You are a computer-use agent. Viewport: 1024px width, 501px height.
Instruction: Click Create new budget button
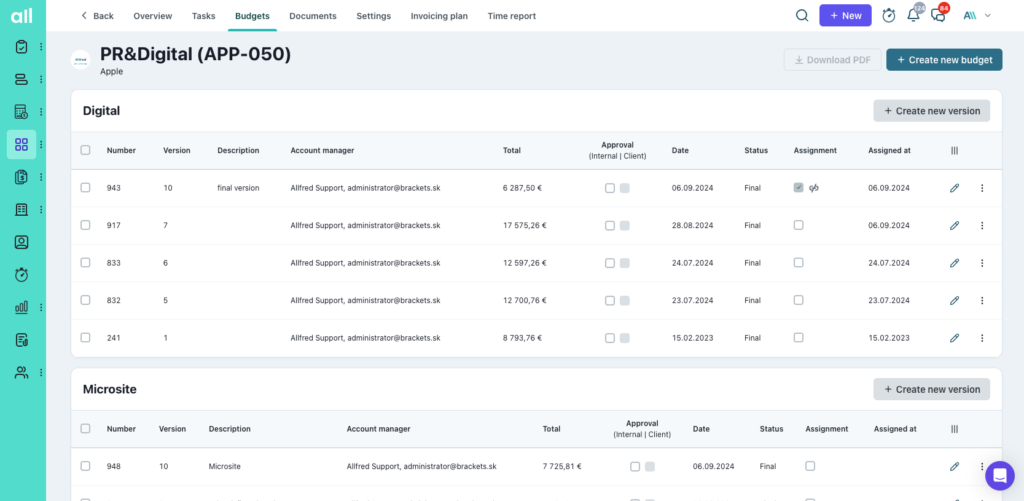tap(944, 59)
